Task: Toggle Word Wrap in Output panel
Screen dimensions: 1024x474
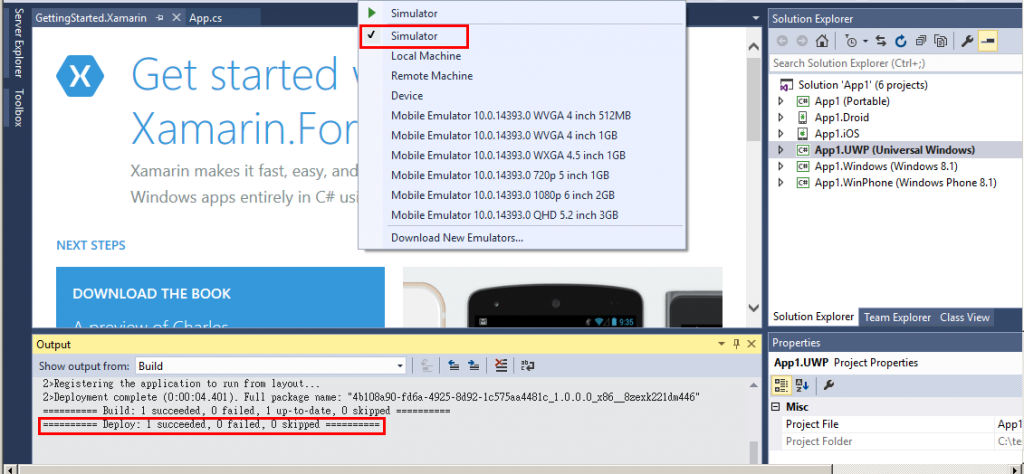Action: click(x=527, y=366)
